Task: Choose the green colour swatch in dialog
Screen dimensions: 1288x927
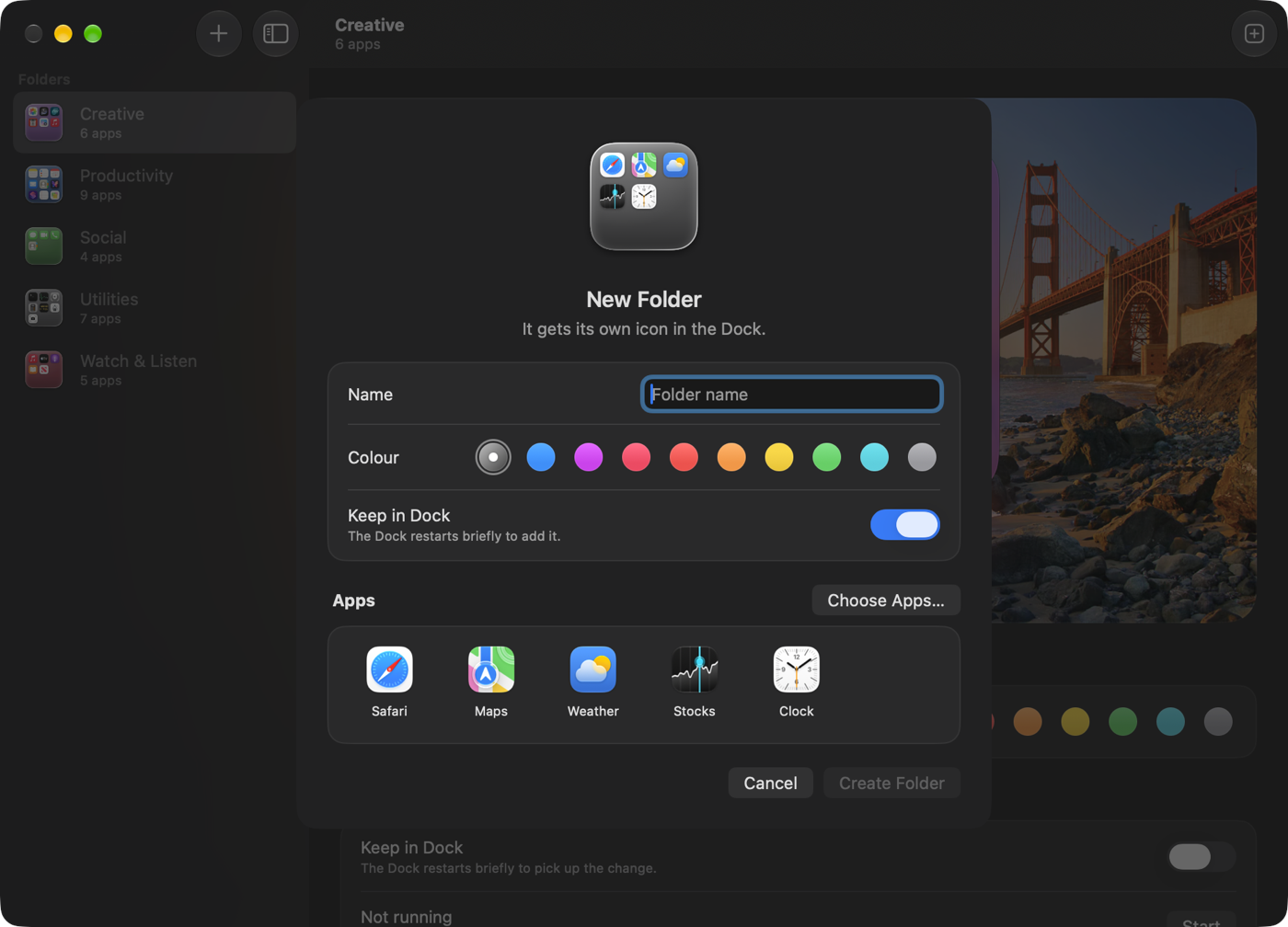Action: (827, 457)
